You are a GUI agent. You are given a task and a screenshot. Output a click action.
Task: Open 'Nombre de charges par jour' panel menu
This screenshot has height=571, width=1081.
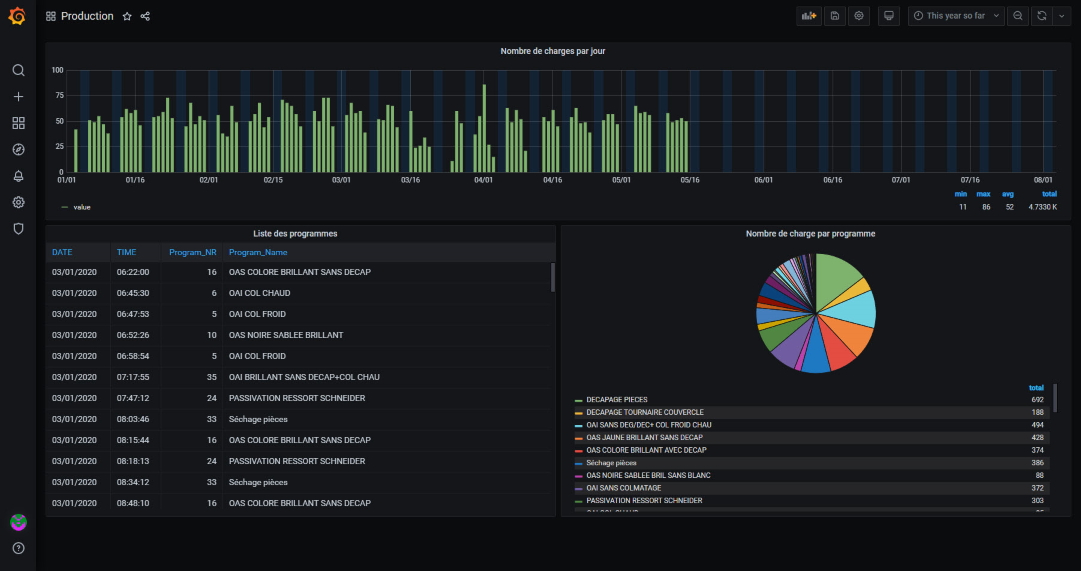coord(552,51)
